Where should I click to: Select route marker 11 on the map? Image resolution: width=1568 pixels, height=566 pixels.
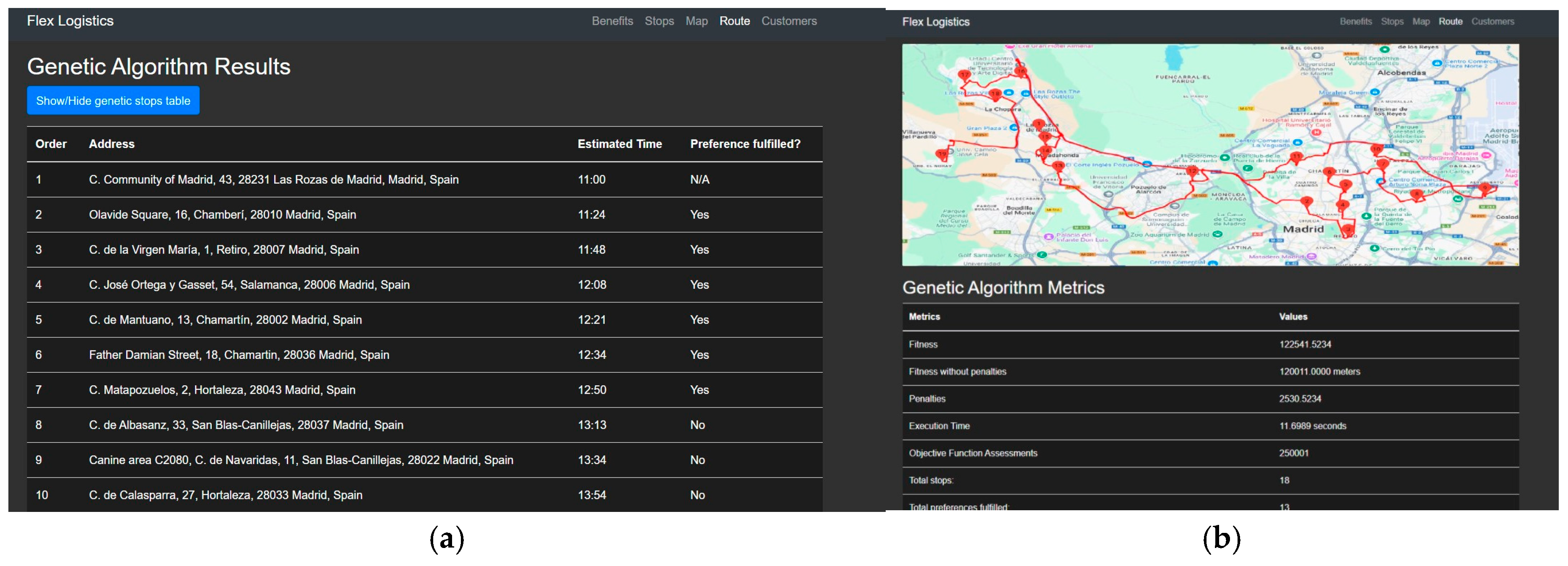click(x=1296, y=157)
